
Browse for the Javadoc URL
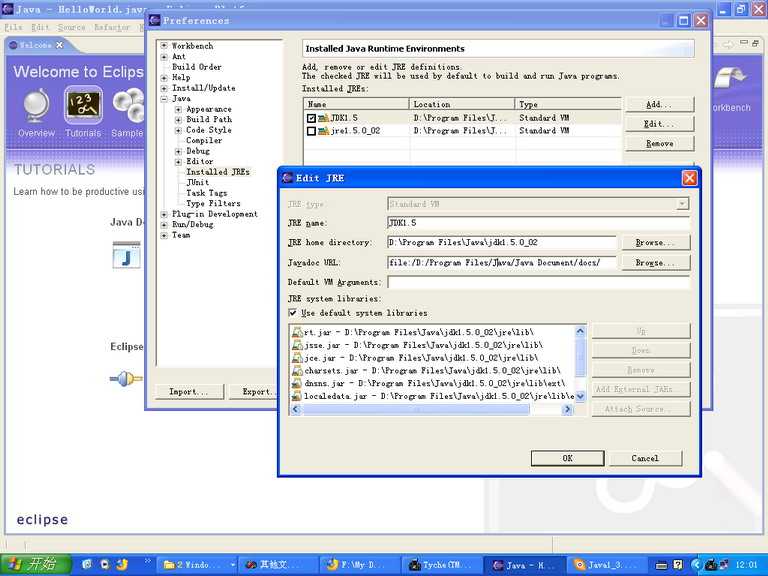point(655,263)
